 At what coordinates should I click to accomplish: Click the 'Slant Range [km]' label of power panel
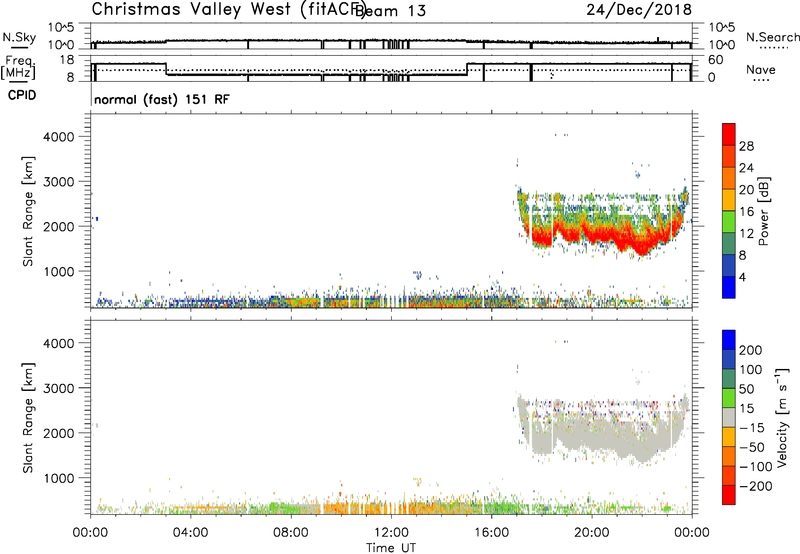[28, 211]
